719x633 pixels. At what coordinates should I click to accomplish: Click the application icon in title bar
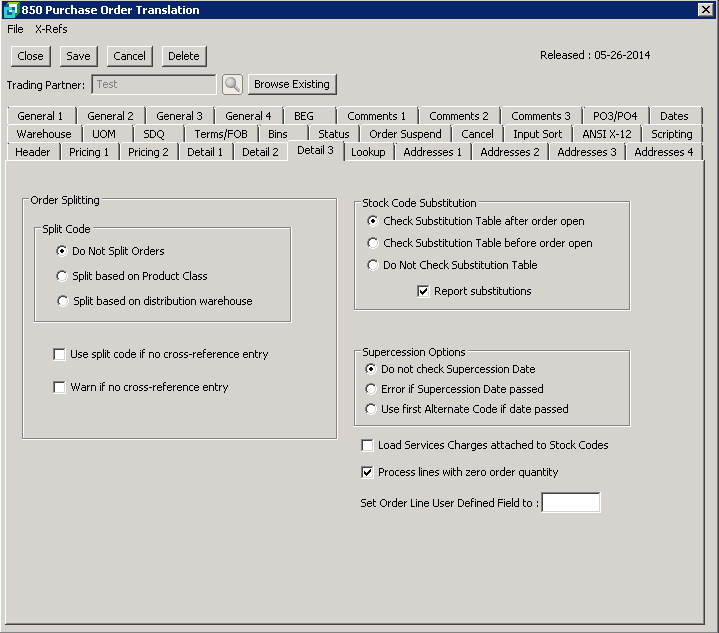(x=11, y=10)
